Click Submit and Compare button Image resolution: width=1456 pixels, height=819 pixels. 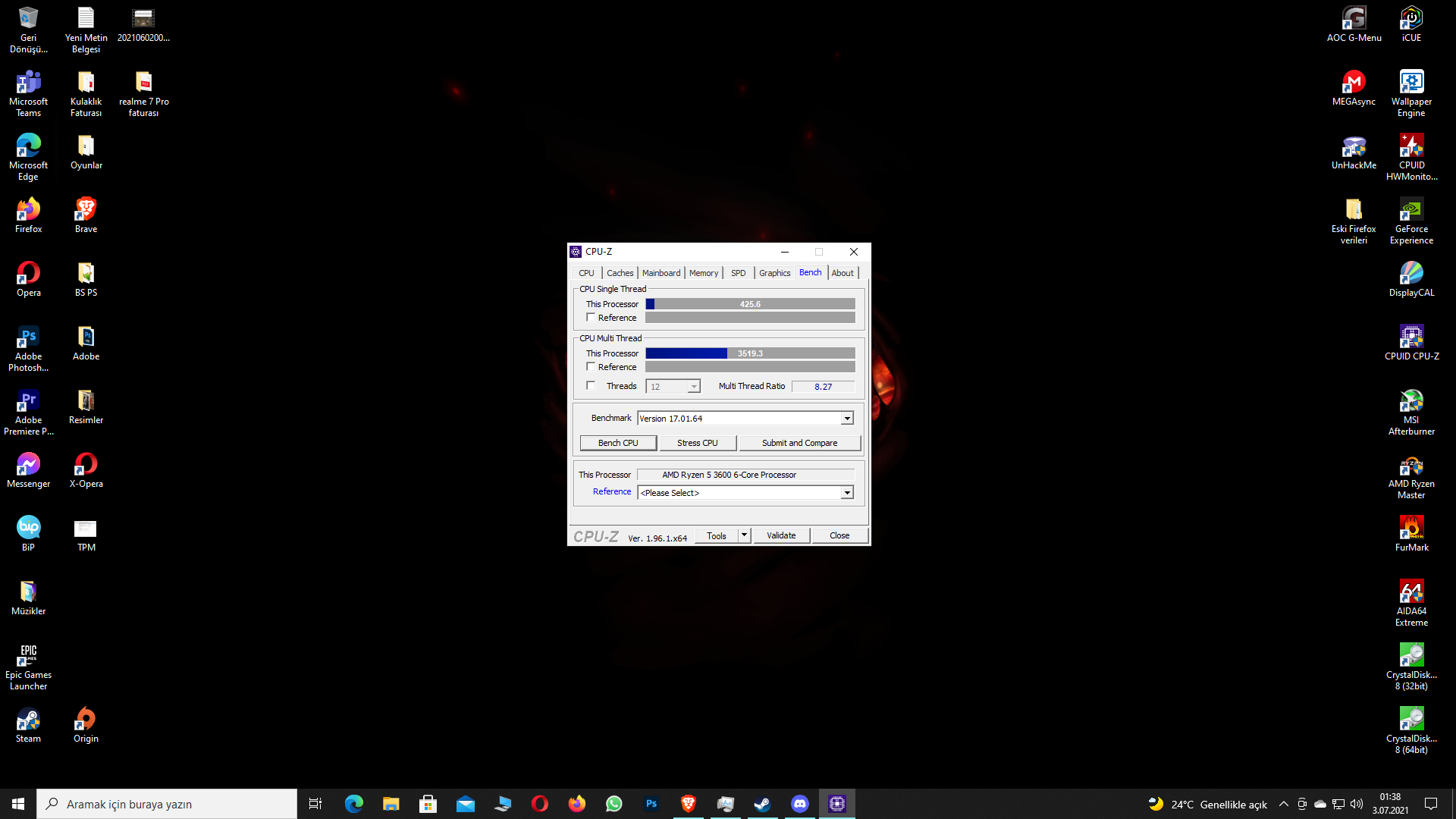[800, 443]
